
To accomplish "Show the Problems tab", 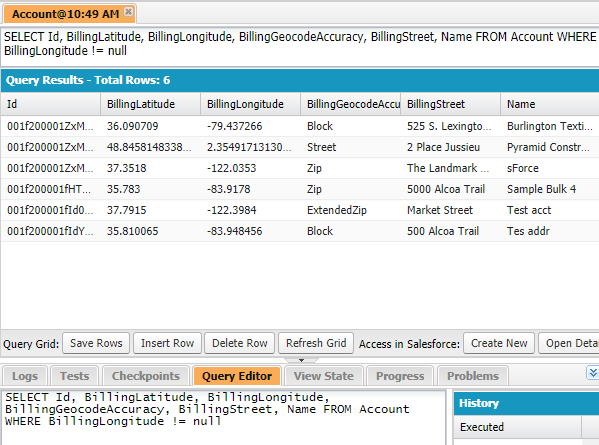I will click(x=473, y=376).
